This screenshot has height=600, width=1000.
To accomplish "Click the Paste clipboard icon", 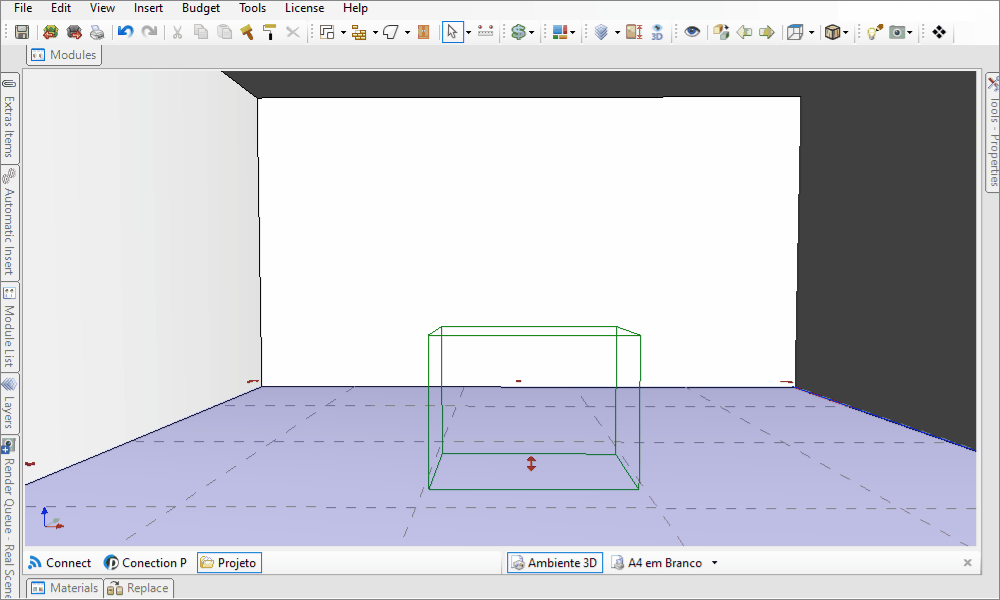I will pyautogui.click(x=224, y=32).
